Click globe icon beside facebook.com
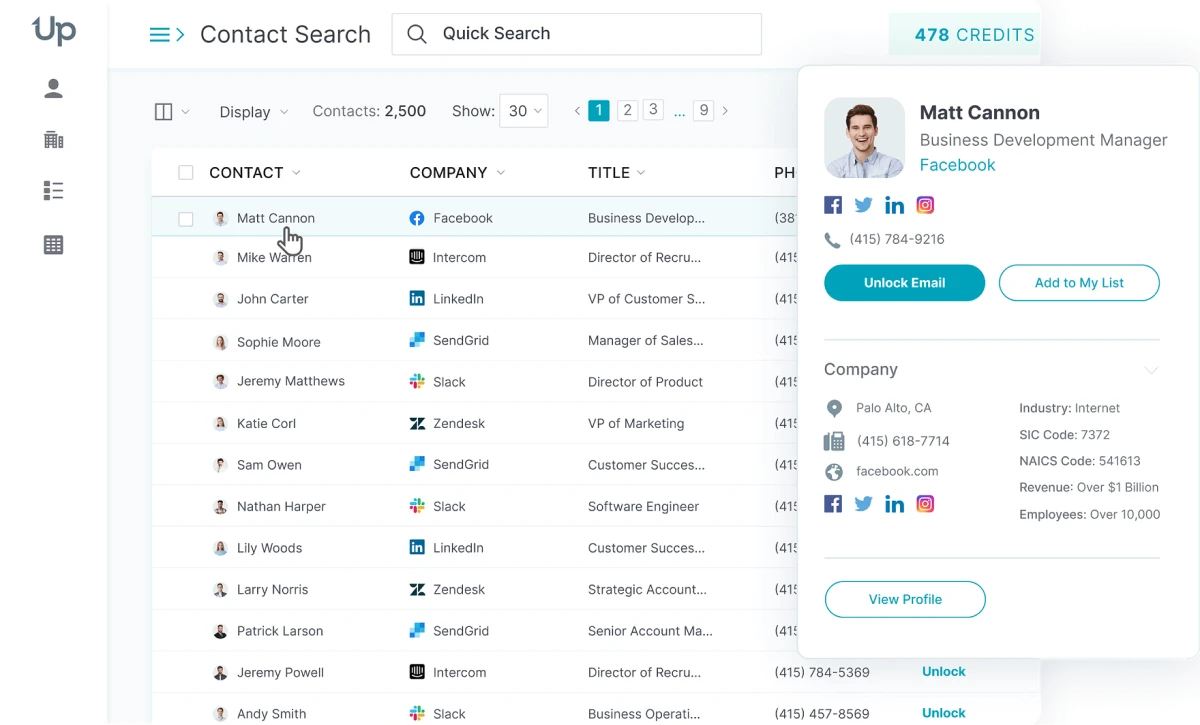Viewport: 1200px width, 725px height. click(x=834, y=472)
